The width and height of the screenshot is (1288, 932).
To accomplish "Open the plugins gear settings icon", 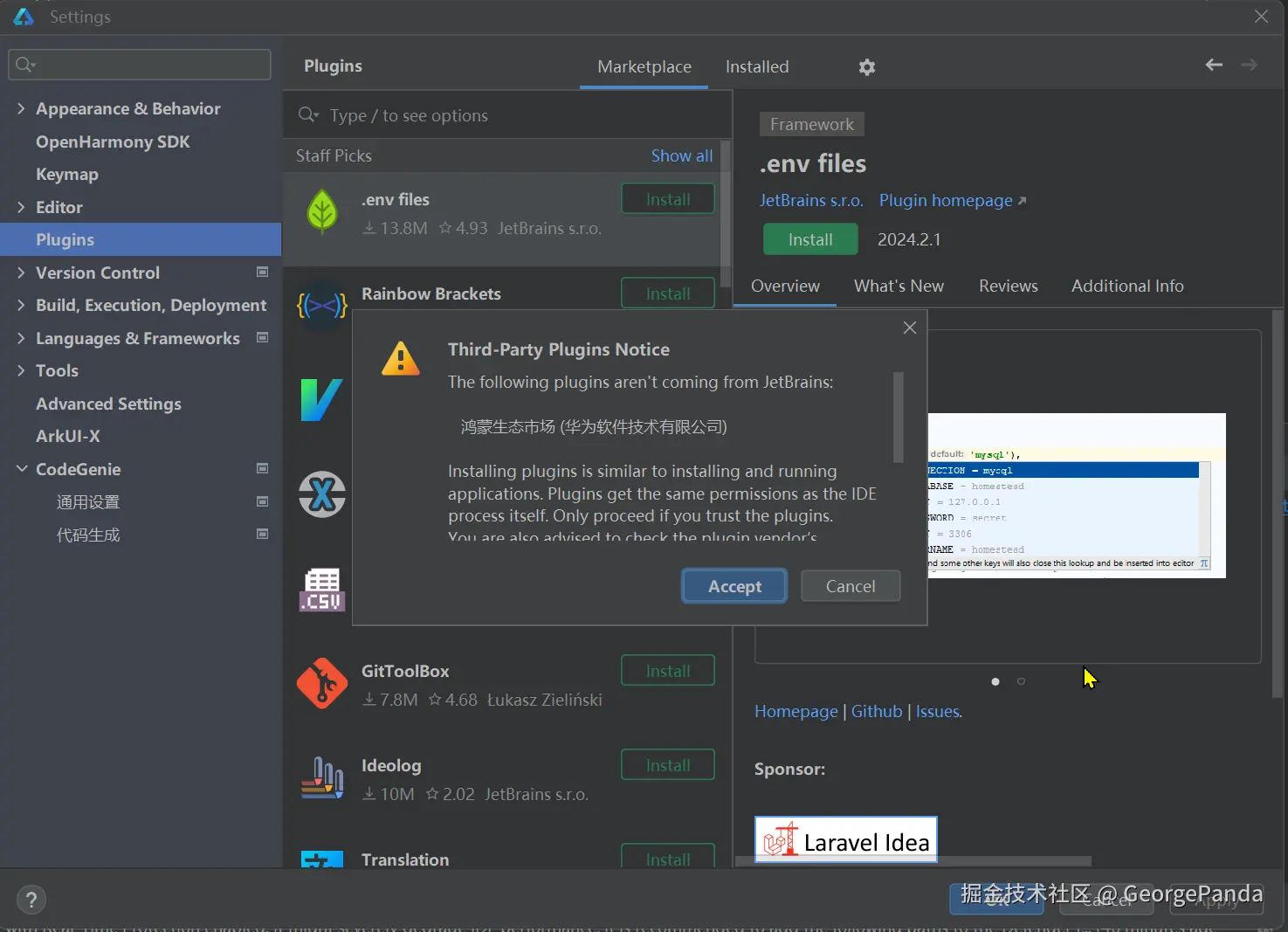I will (866, 67).
